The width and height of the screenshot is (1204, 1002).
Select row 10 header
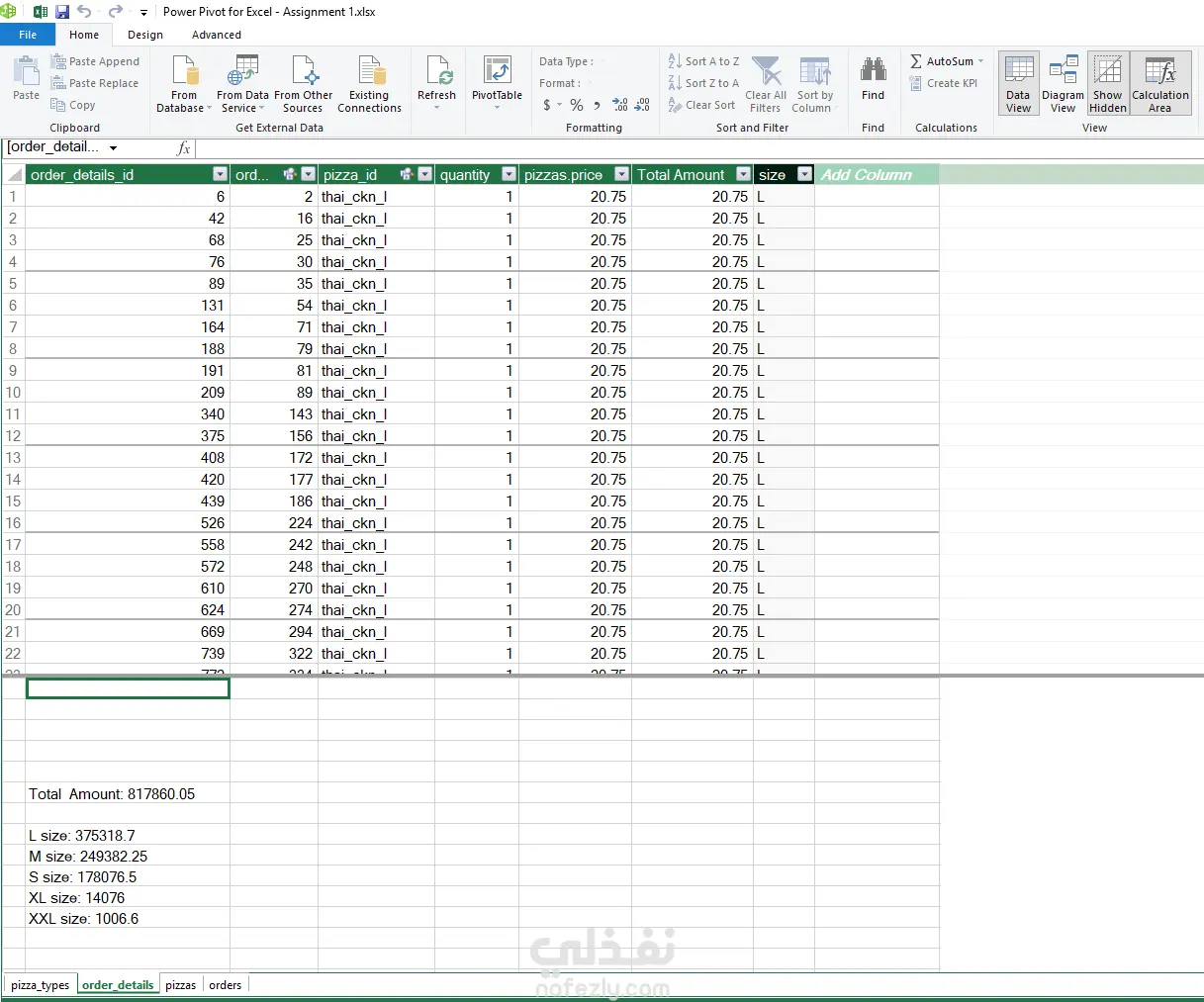[13, 392]
